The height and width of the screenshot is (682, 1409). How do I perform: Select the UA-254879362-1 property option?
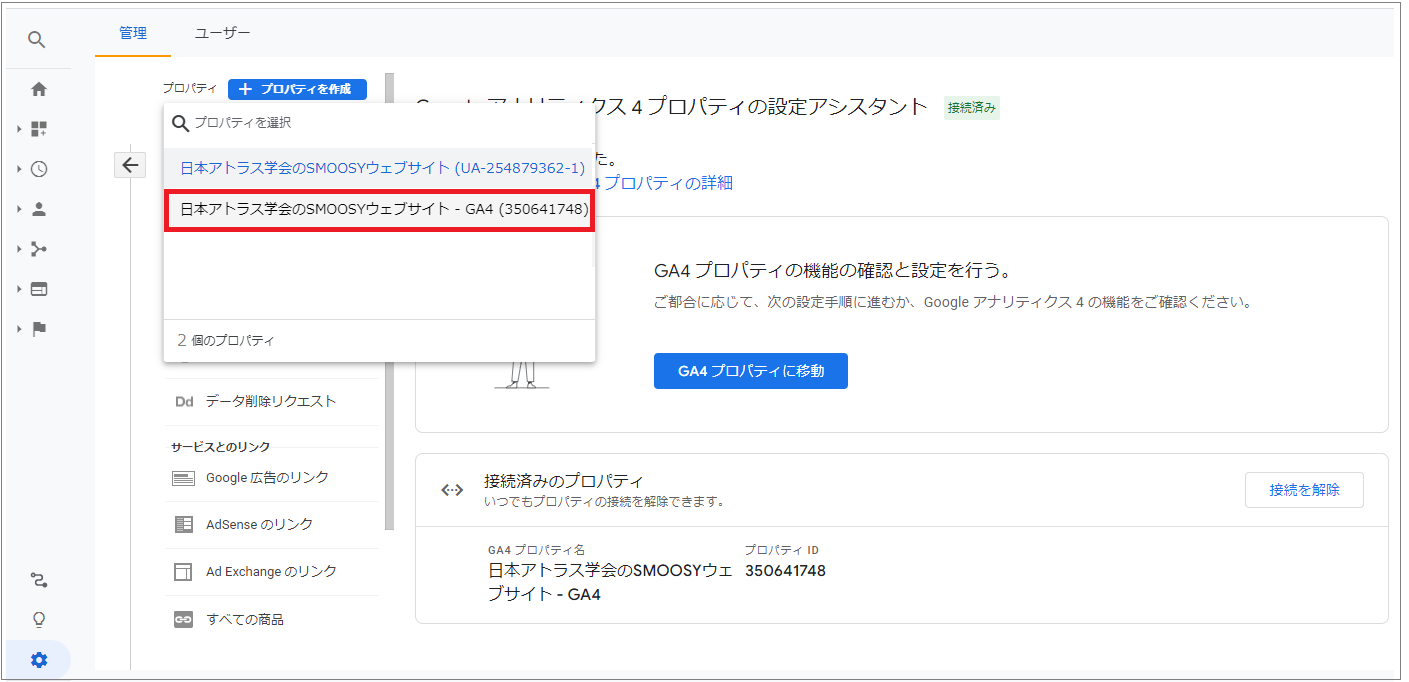[x=380, y=168]
